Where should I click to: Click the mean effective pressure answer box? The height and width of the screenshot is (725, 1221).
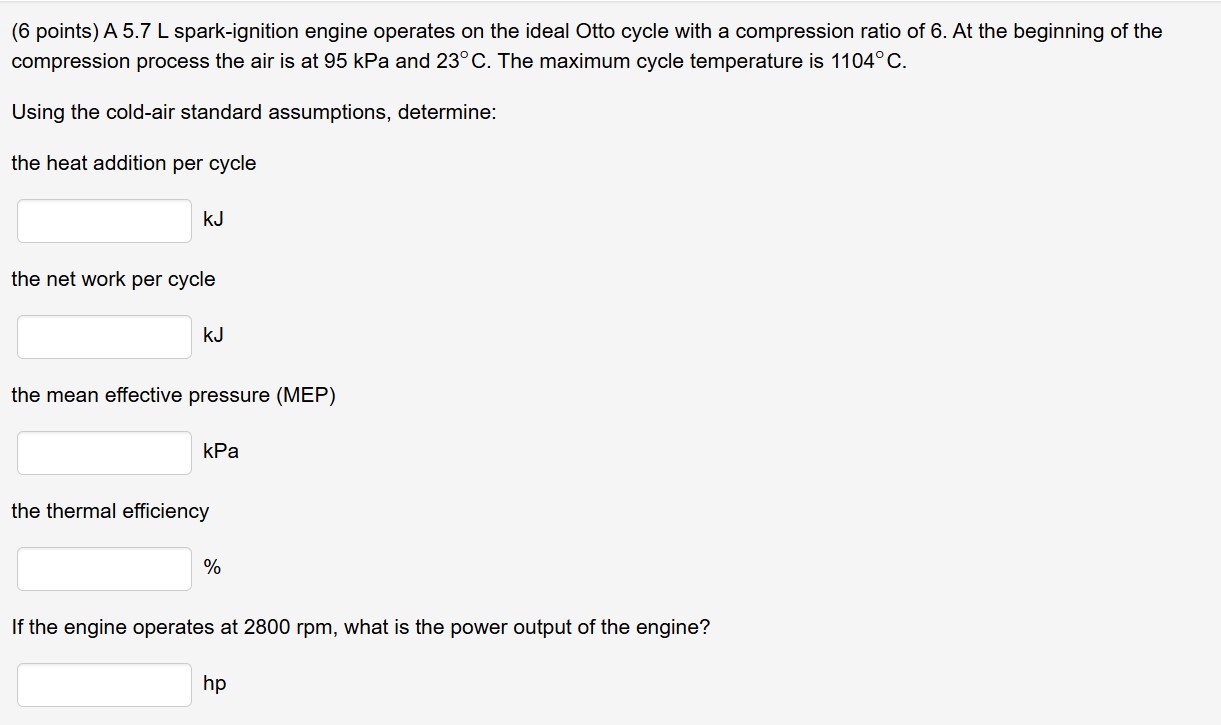103,452
